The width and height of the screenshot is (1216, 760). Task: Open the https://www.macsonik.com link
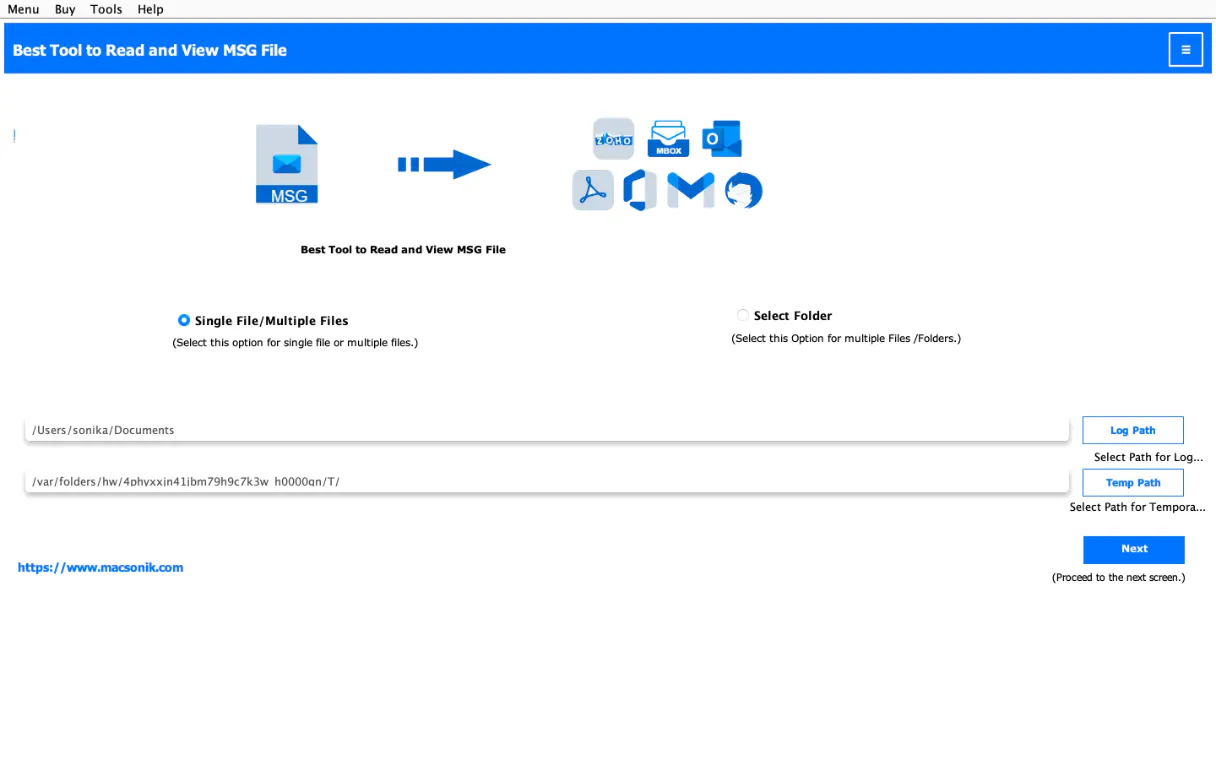[101, 567]
